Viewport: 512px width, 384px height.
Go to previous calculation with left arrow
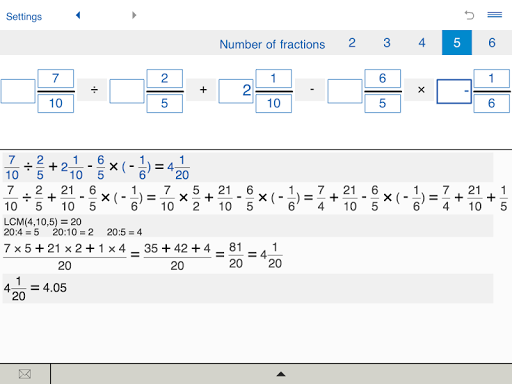pos(78,15)
